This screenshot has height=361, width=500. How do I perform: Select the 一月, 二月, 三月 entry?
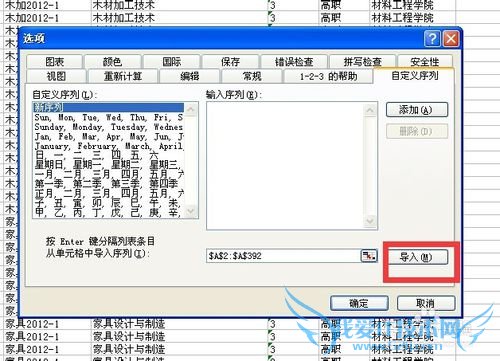click(x=108, y=174)
